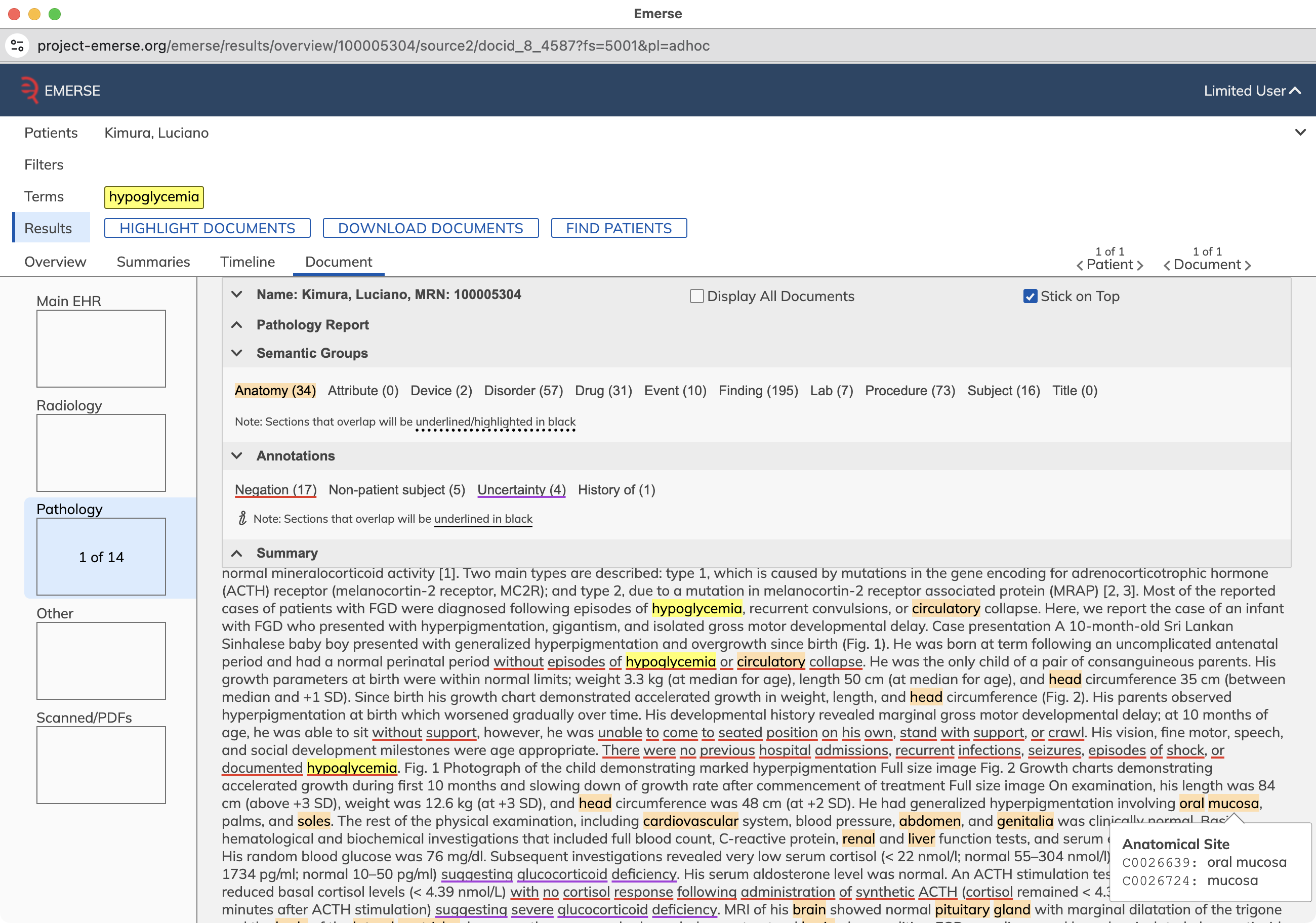Go to previous patient arrow
1316x923 pixels.
click(x=1080, y=265)
